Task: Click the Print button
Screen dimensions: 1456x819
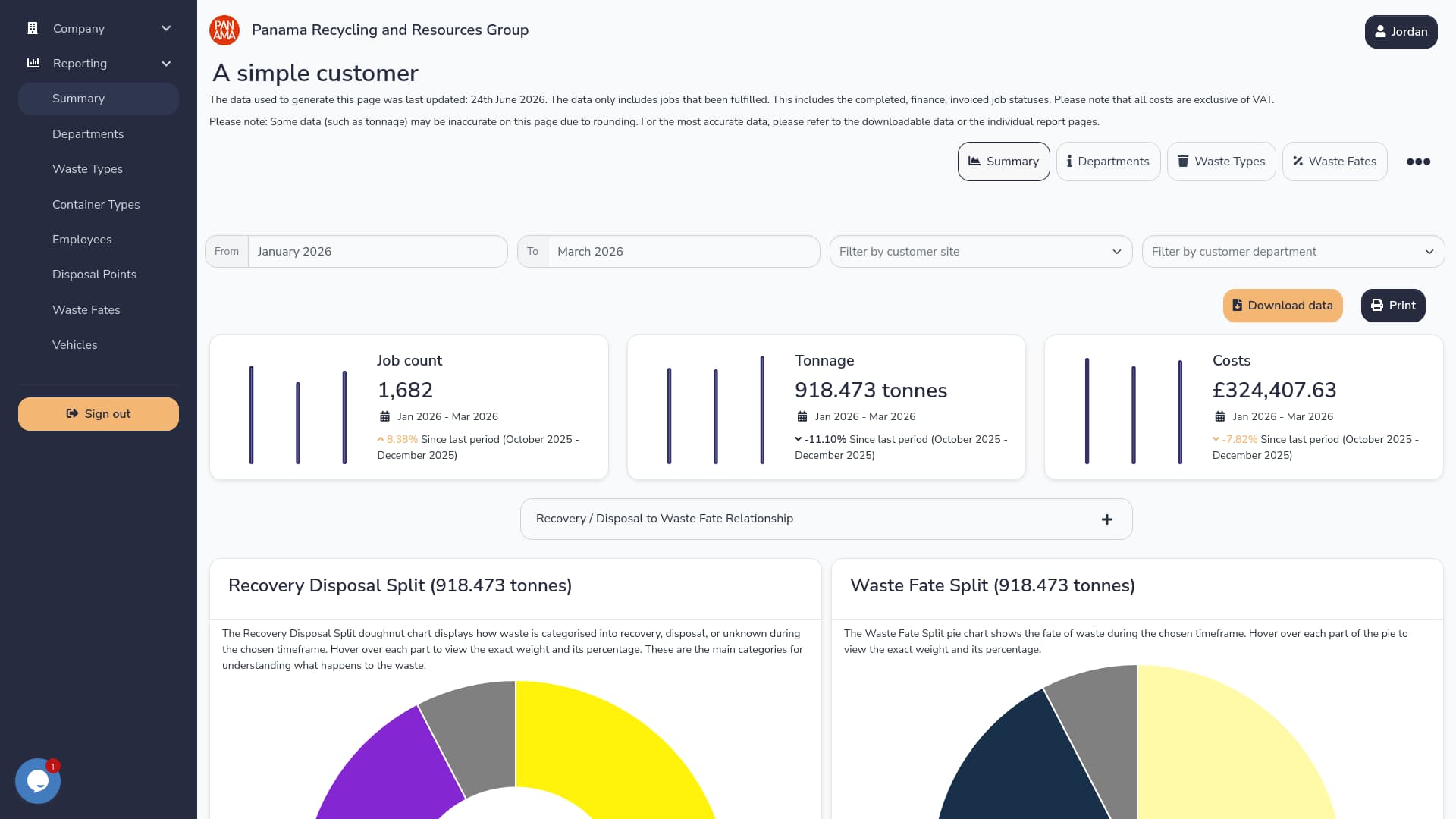Action: coord(1393,306)
